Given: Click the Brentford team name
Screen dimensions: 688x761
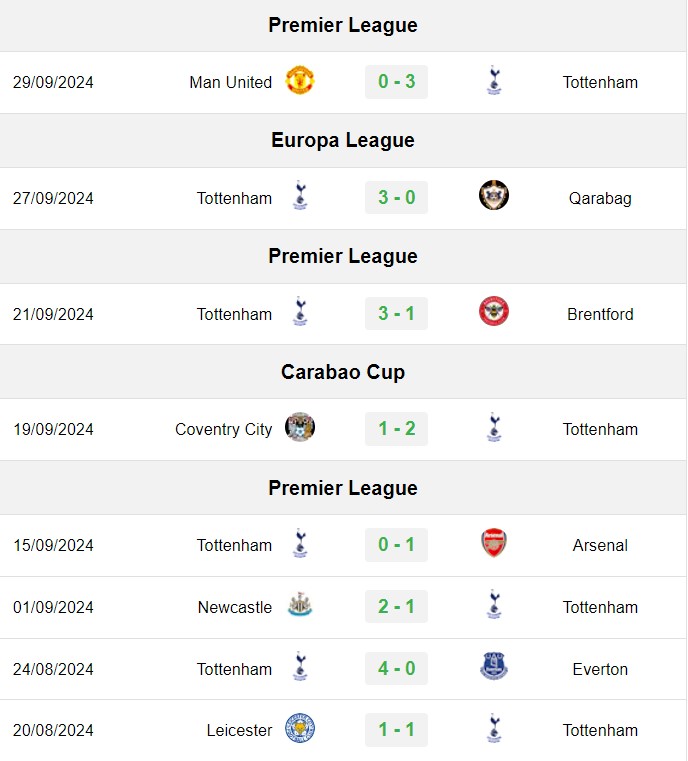Looking at the screenshot, I should pos(600,314).
